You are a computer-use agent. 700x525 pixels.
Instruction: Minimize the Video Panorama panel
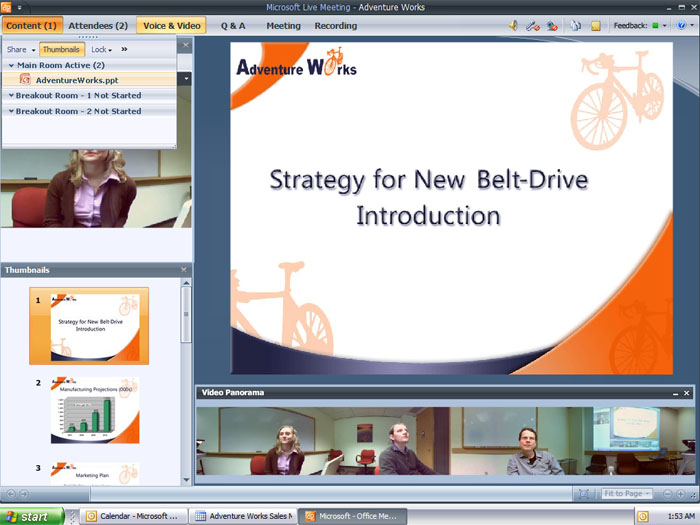[x=675, y=393]
